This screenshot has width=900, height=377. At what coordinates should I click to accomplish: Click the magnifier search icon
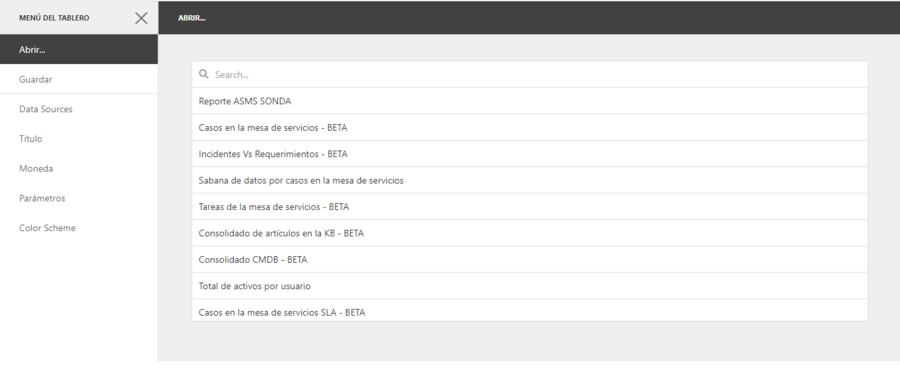coord(203,74)
